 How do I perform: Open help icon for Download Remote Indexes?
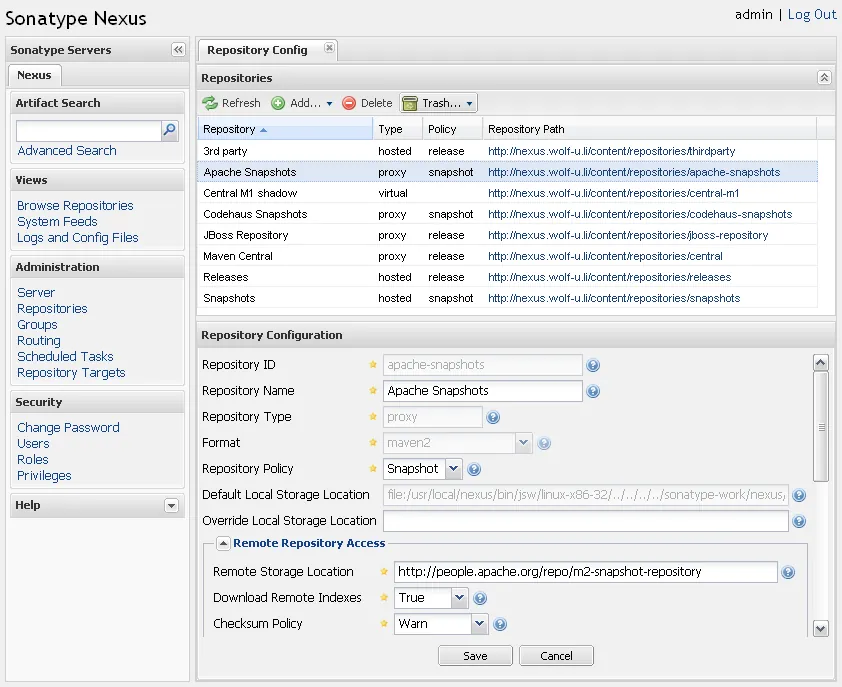(480, 598)
